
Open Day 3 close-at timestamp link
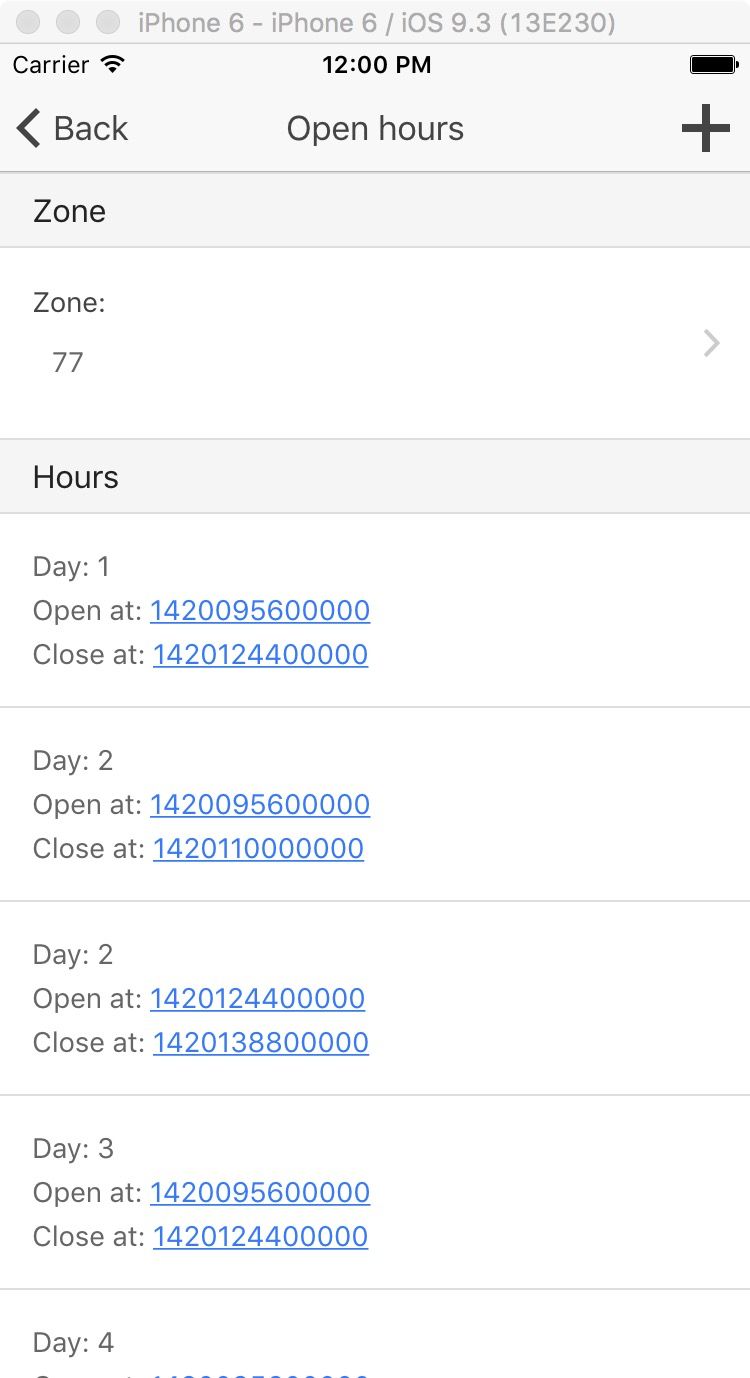pos(260,1236)
